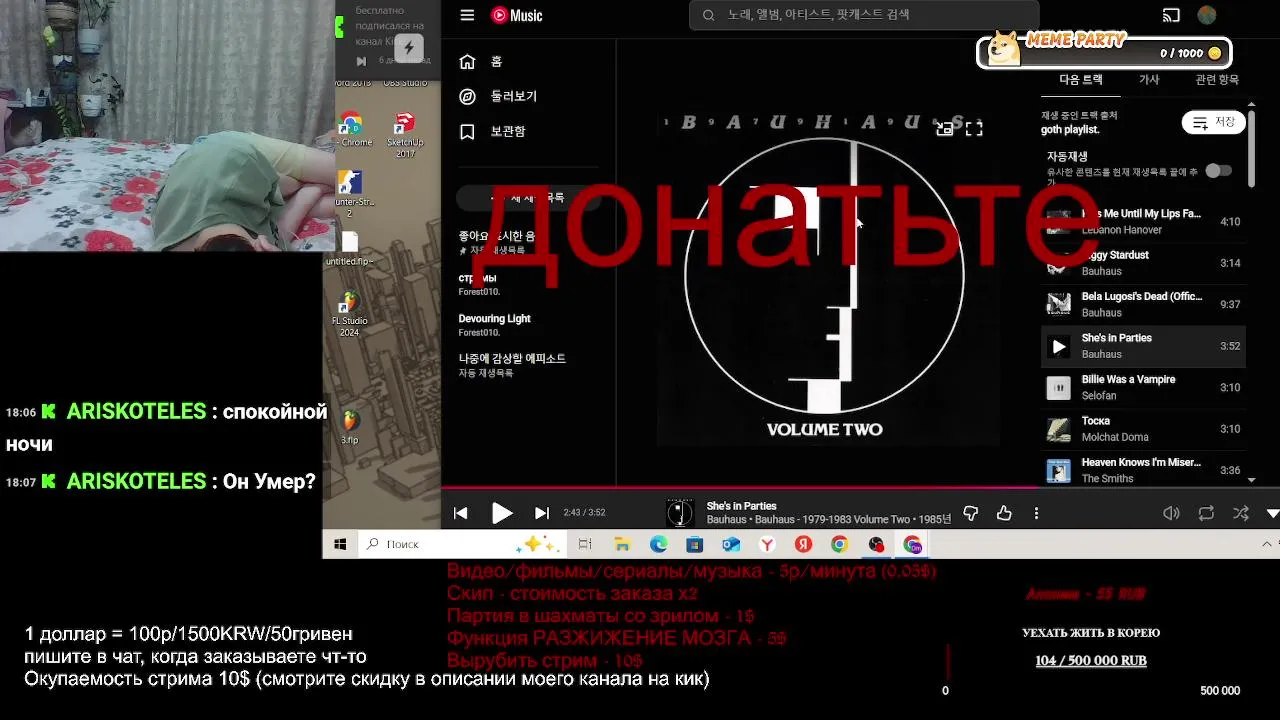Dislike the current song

click(x=970, y=513)
